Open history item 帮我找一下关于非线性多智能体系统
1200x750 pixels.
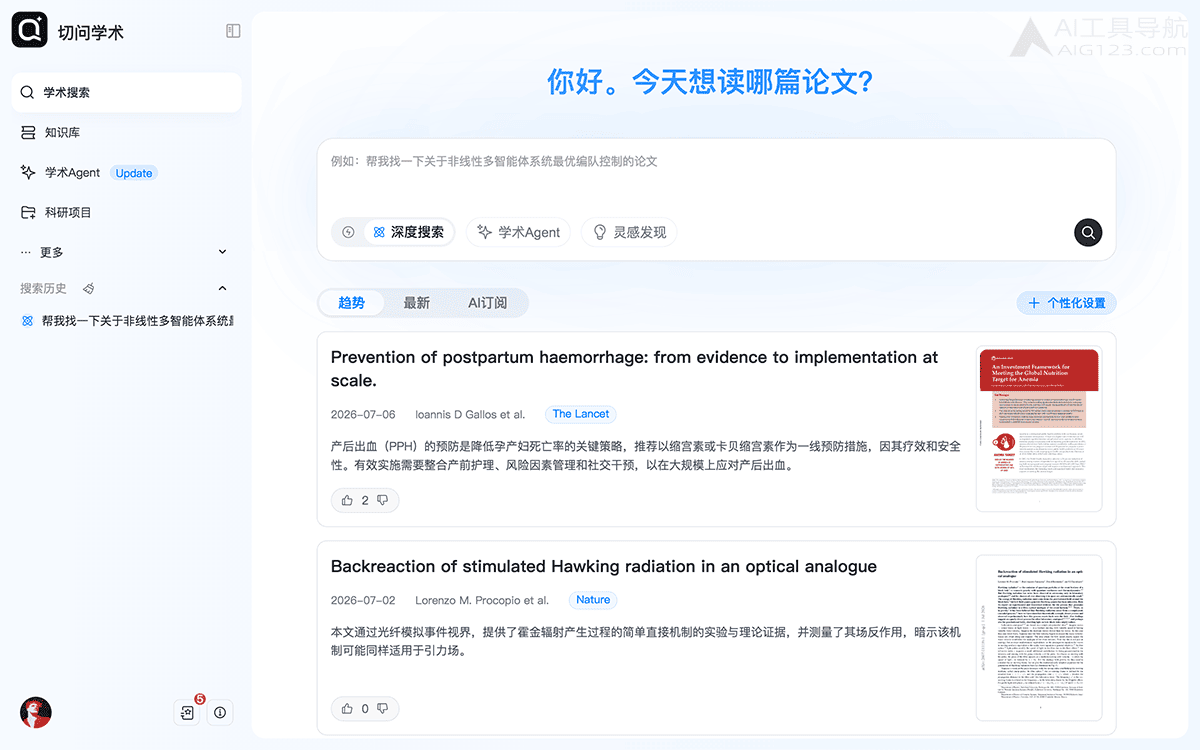click(x=127, y=321)
